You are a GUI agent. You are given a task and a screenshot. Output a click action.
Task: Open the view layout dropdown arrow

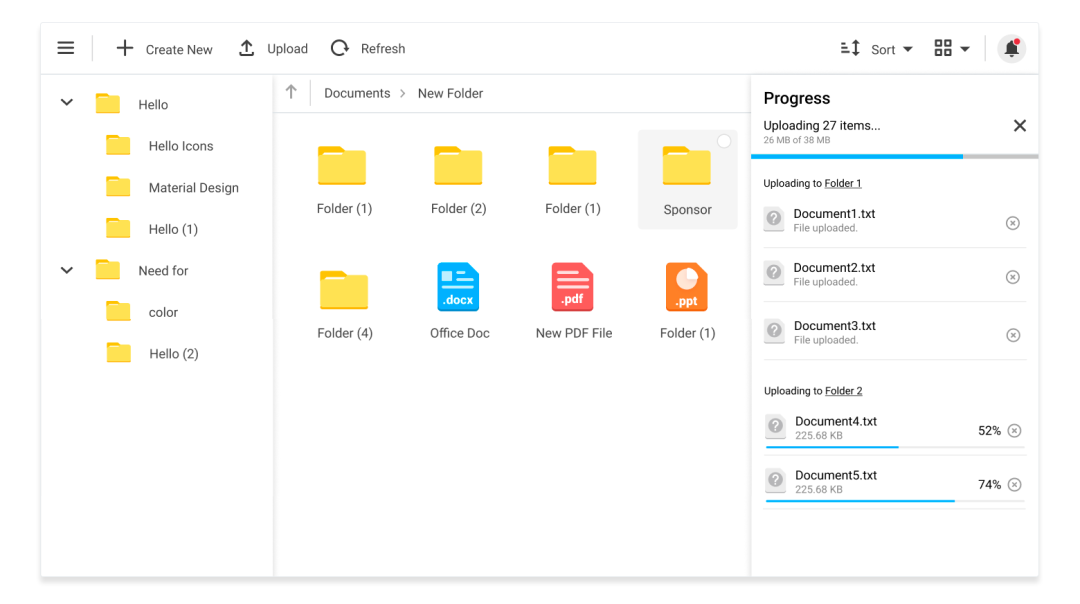click(965, 50)
